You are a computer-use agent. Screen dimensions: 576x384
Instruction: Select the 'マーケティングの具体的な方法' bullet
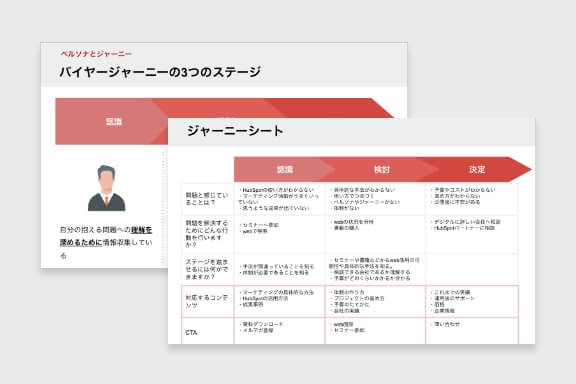point(277,292)
